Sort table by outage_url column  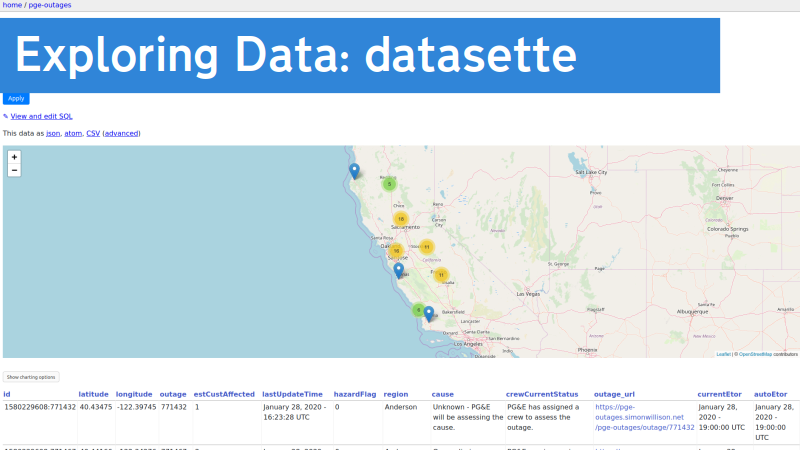pyautogui.click(x=614, y=394)
